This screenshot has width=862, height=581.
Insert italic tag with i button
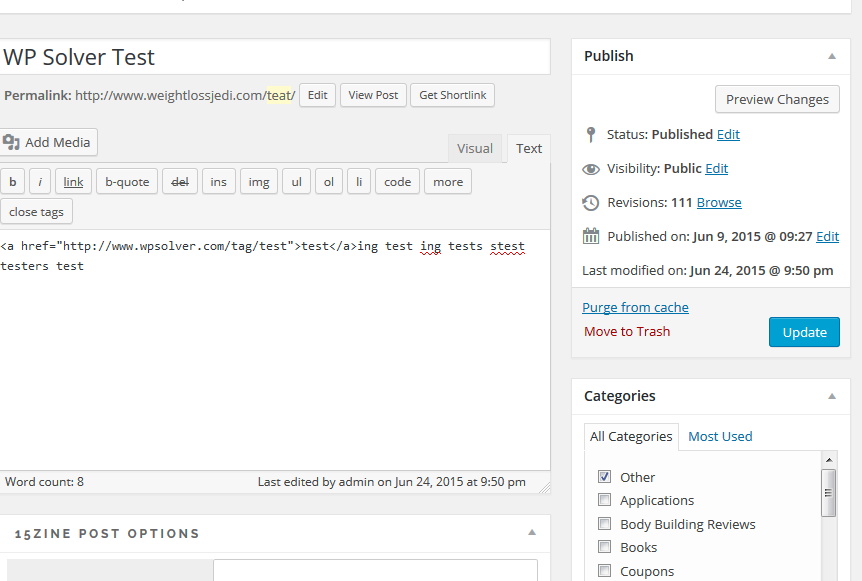[40, 181]
